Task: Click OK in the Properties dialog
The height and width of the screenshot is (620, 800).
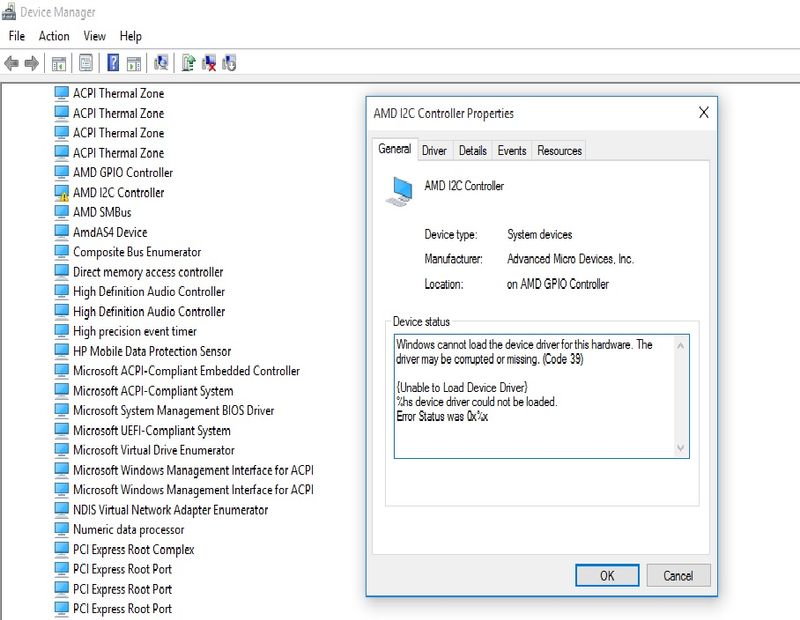Action: pos(607,576)
